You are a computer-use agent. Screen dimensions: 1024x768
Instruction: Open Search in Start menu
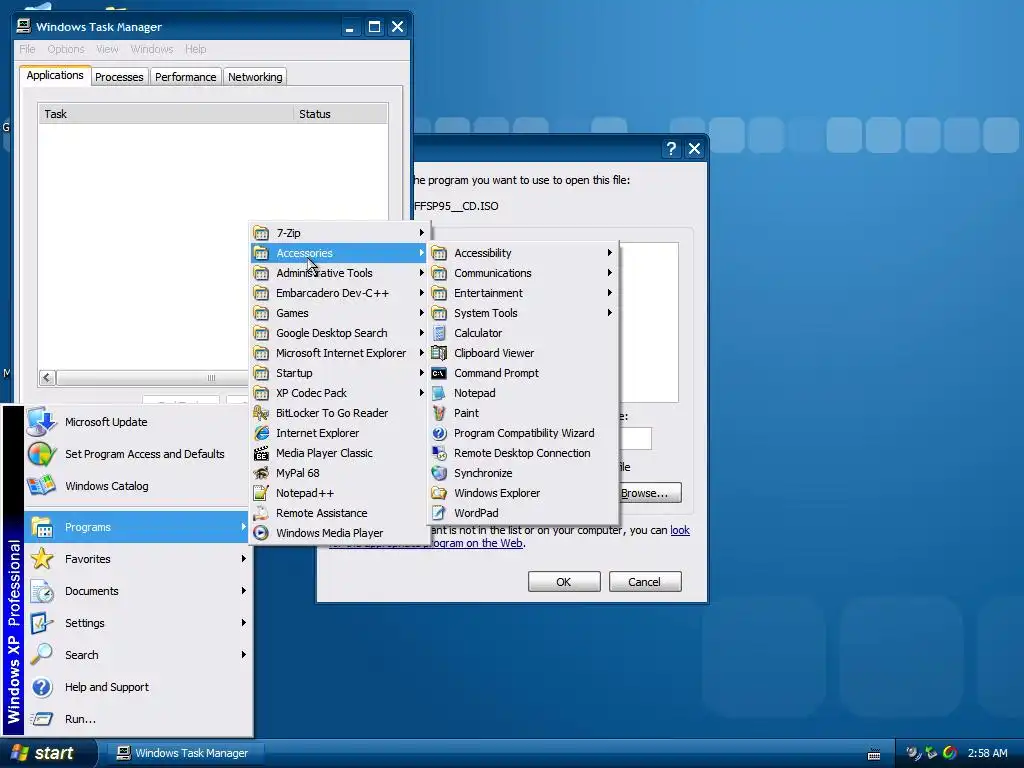coord(138,655)
